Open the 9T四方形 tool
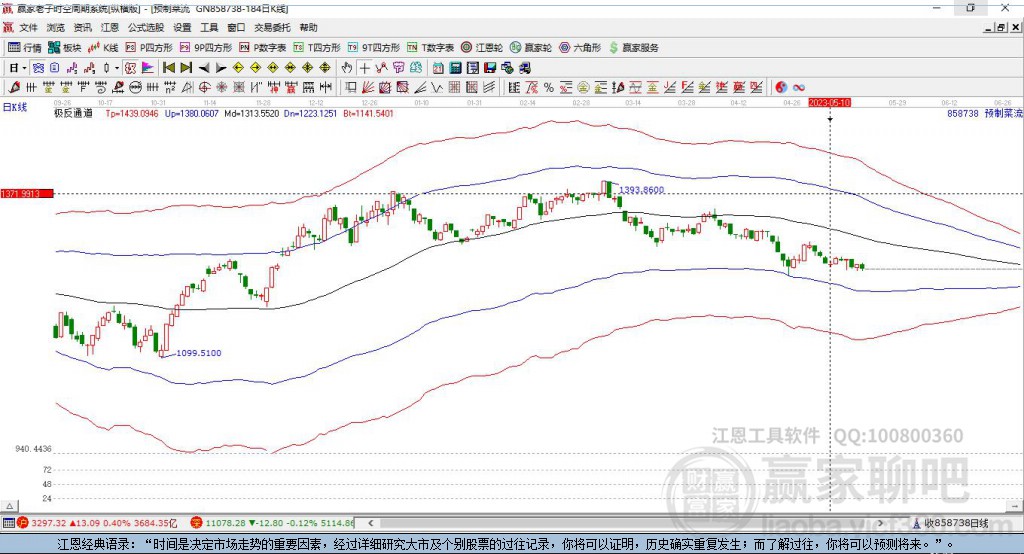This screenshot has height=554, width=1024. [x=373, y=48]
